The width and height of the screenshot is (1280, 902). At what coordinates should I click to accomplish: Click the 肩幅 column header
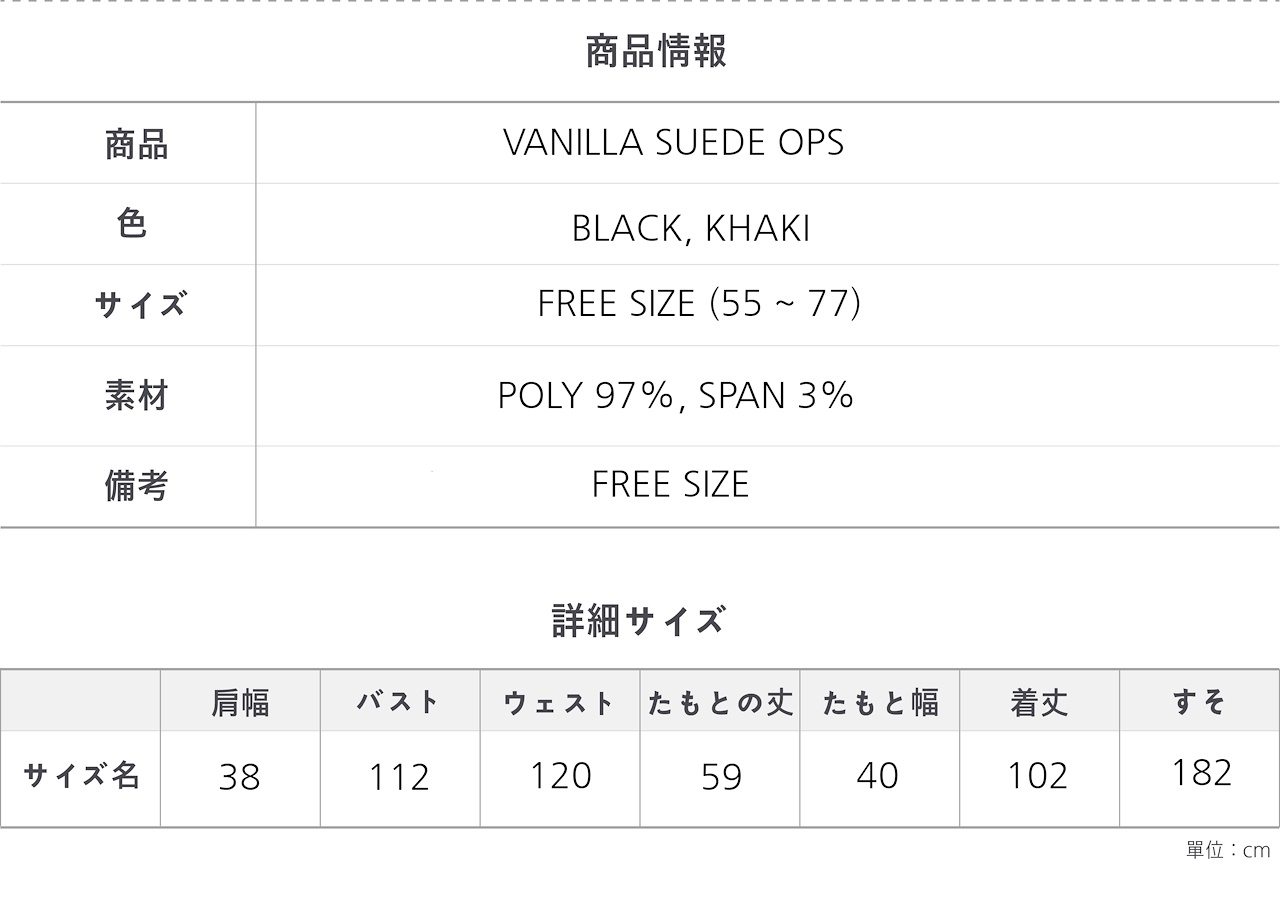(x=240, y=703)
